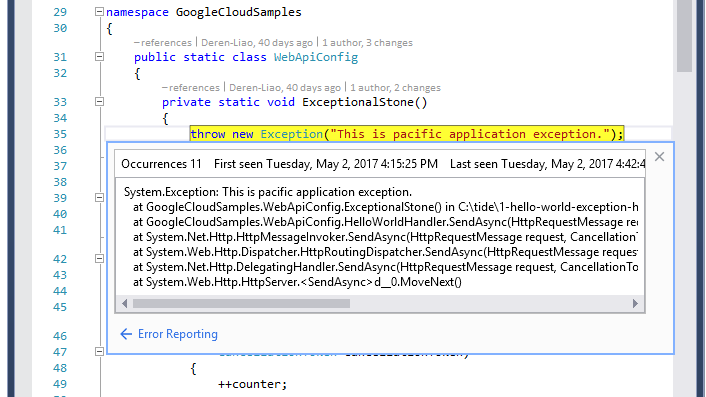Close the exception details popup
This screenshot has width=706, height=397.
(x=659, y=157)
